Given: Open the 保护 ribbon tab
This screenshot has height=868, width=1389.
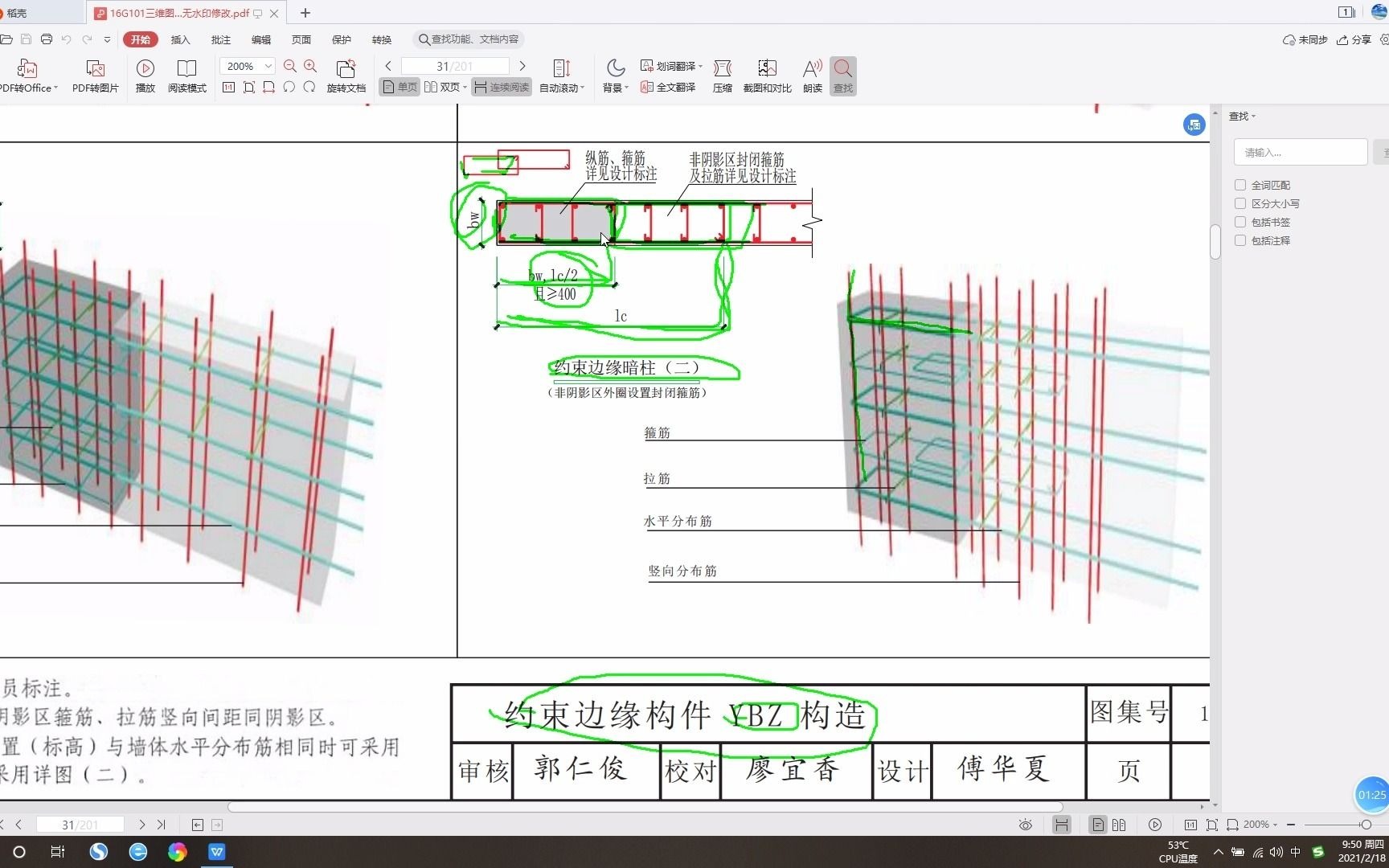Looking at the screenshot, I should pos(342,39).
